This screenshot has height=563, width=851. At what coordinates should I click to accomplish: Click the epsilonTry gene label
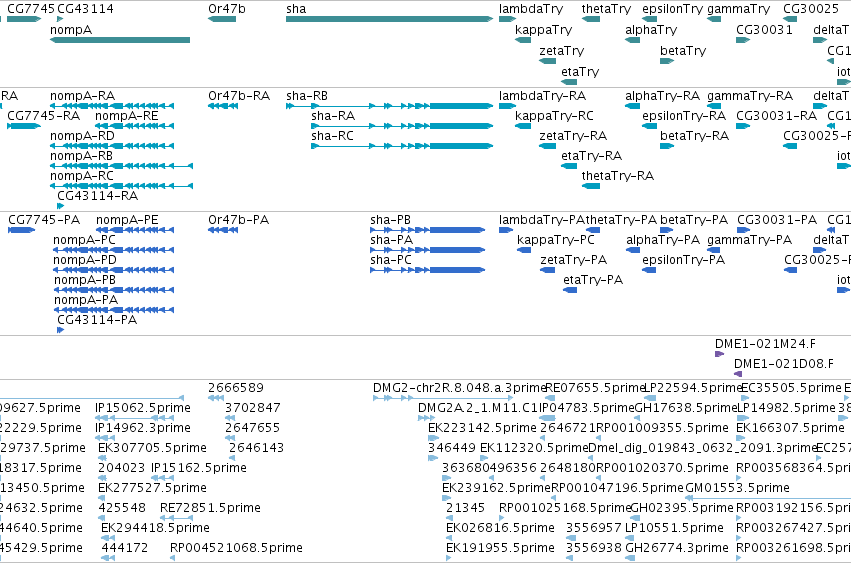tap(672, 9)
